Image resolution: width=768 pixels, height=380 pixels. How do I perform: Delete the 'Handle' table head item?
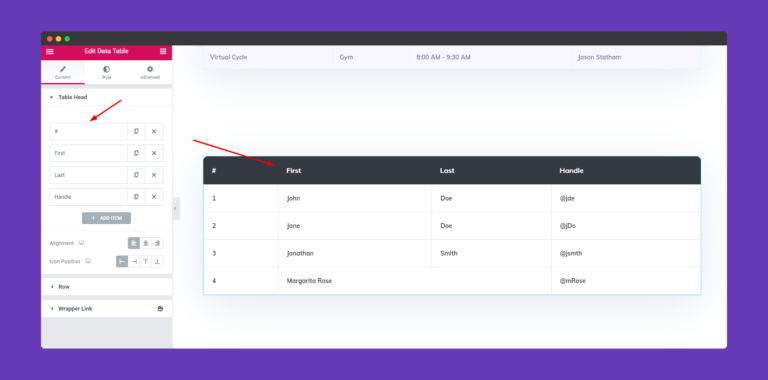[x=154, y=197]
